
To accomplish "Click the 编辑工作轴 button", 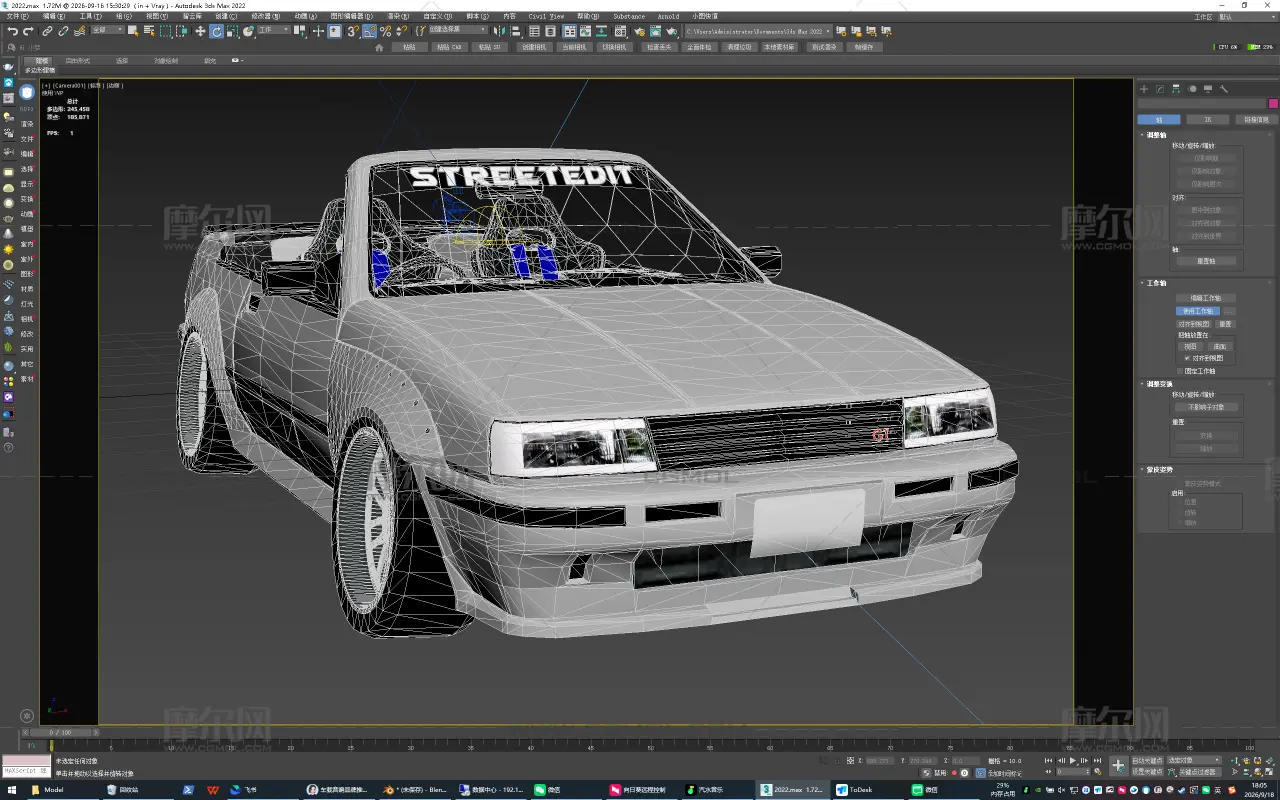I will [1206, 298].
